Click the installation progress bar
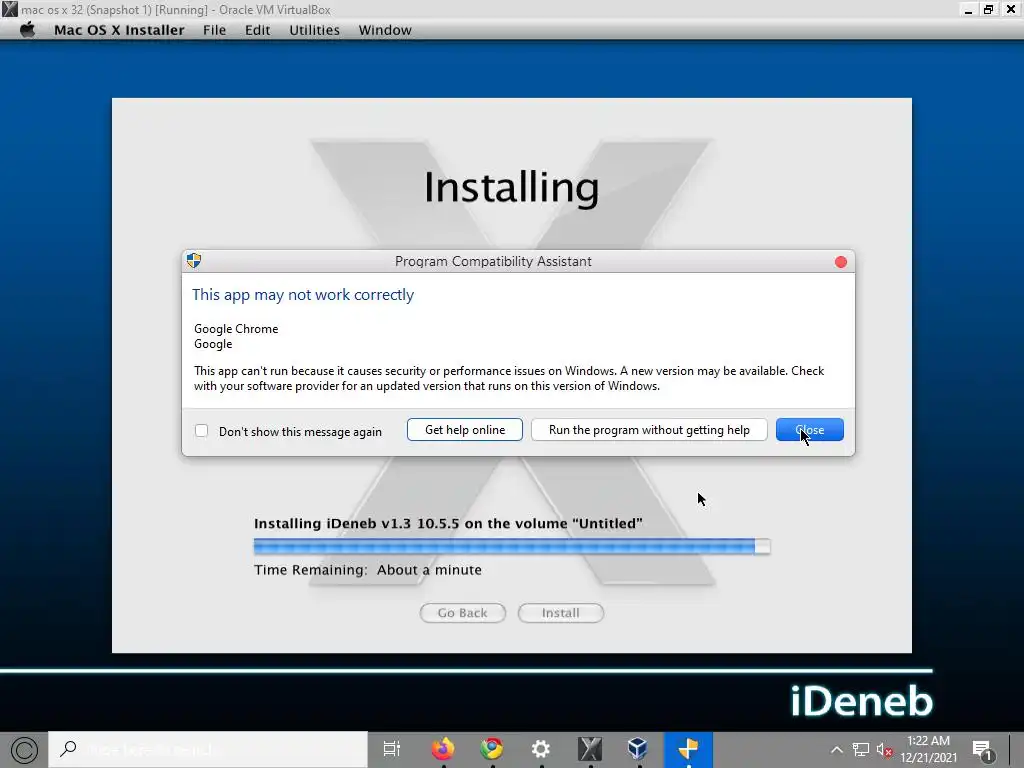Image resolution: width=1024 pixels, height=768 pixels. coord(512,546)
